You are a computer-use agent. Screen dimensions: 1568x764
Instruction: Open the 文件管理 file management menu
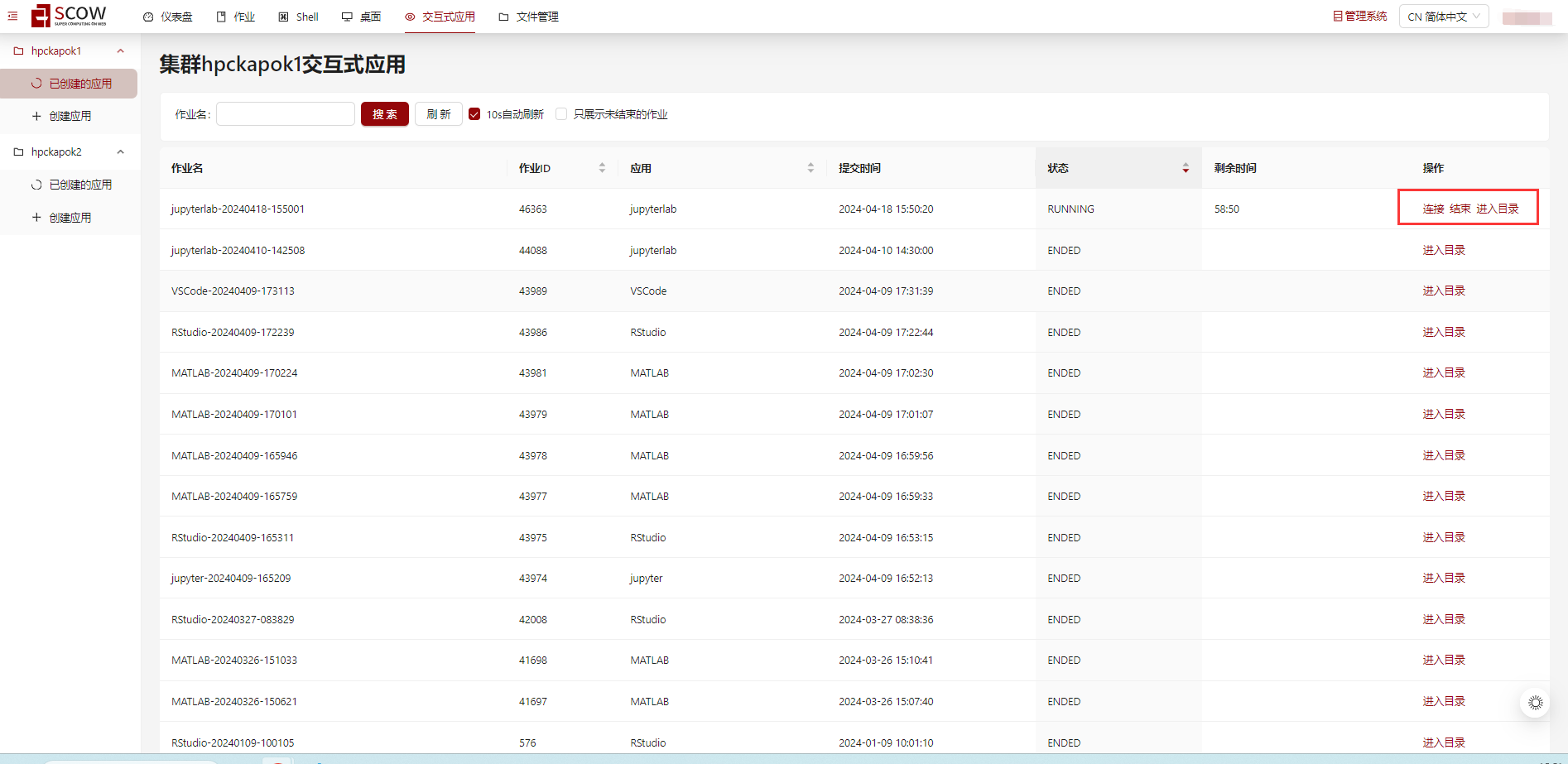point(528,17)
